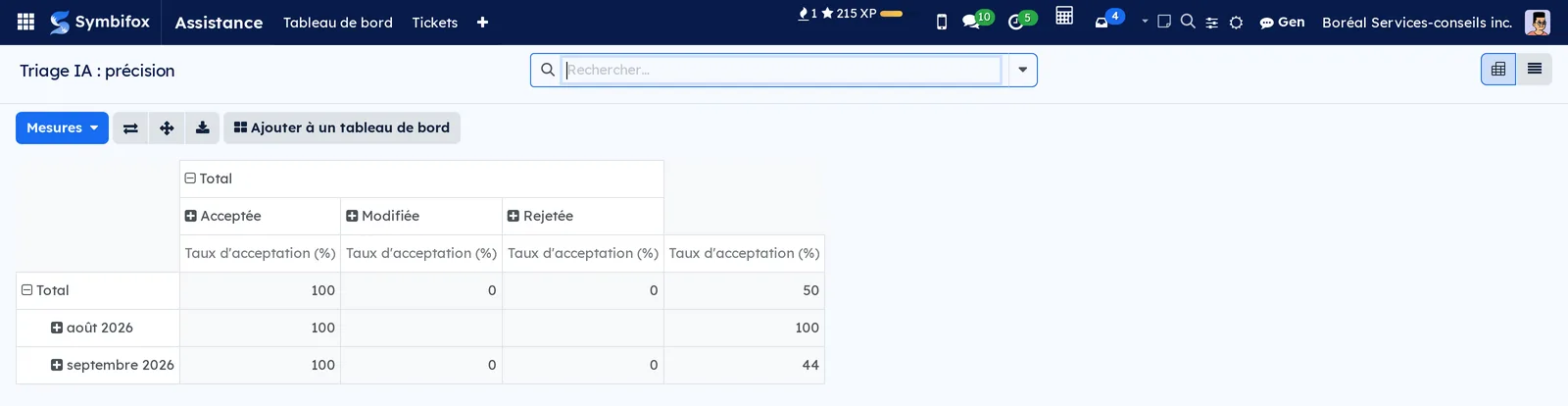Click the 215 XP level indicator
The height and width of the screenshot is (406, 1568).
(861, 14)
